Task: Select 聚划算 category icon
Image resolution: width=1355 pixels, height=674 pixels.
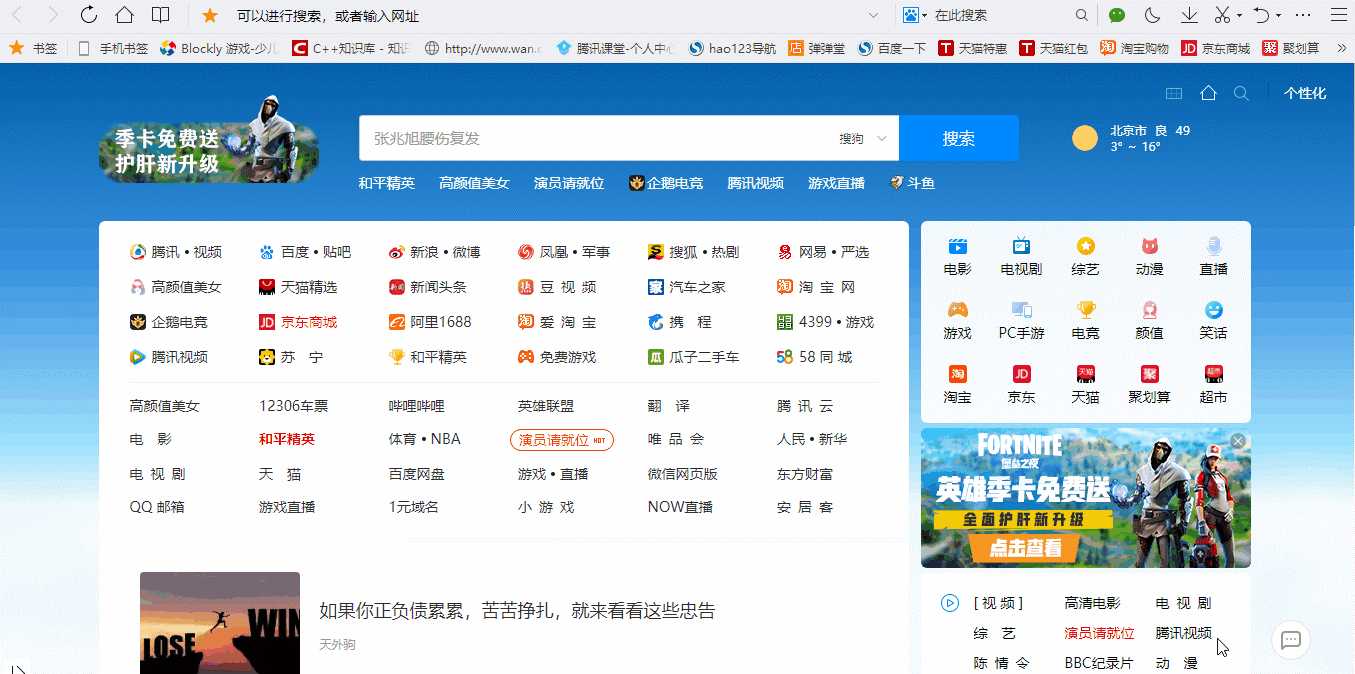Action: pyautogui.click(x=1149, y=385)
